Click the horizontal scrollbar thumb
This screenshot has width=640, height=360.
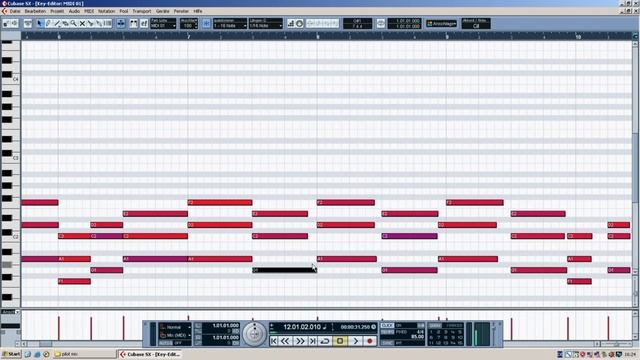[x=45, y=344]
